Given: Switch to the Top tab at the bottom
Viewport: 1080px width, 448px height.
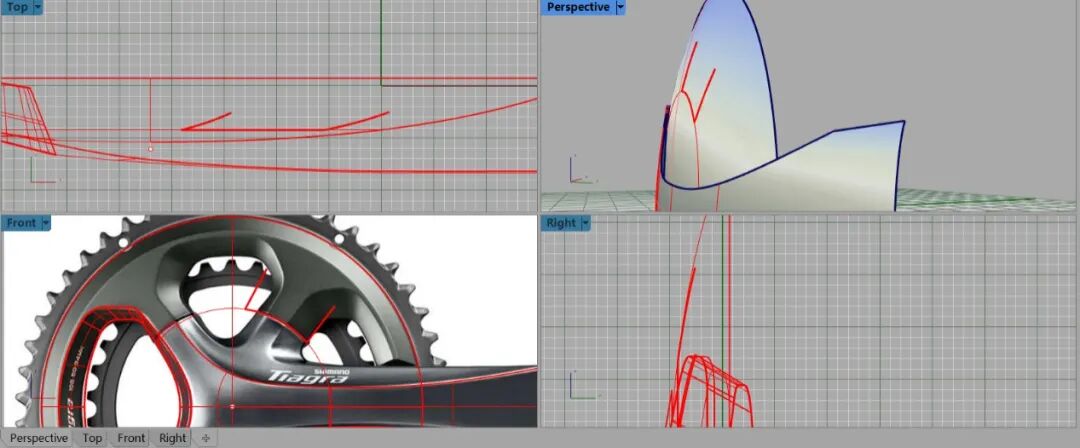Looking at the screenshot, I should click(92, 438).
